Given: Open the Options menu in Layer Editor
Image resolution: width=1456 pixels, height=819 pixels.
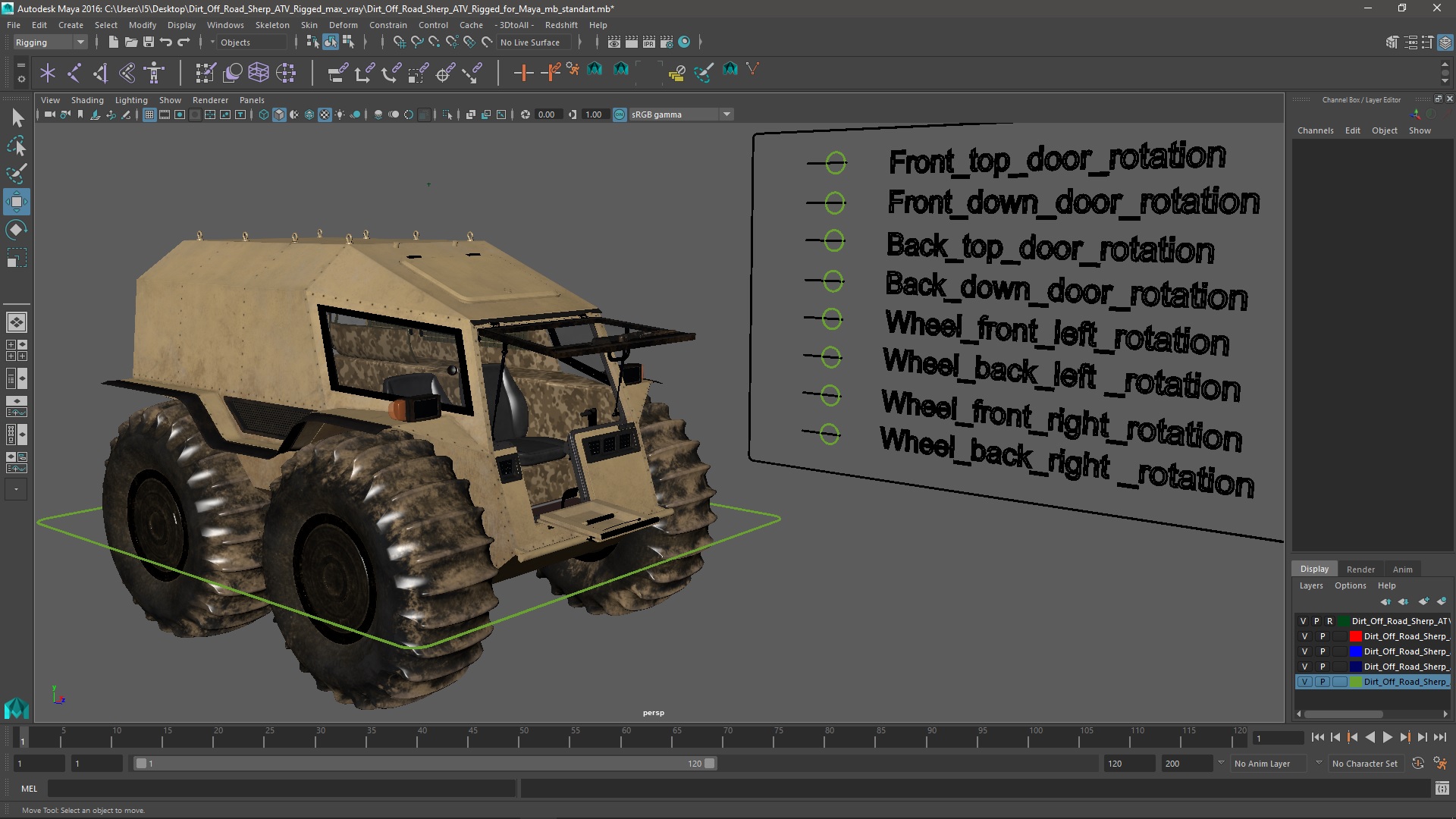Looking at the screenshot, I should click(1350, 585).
